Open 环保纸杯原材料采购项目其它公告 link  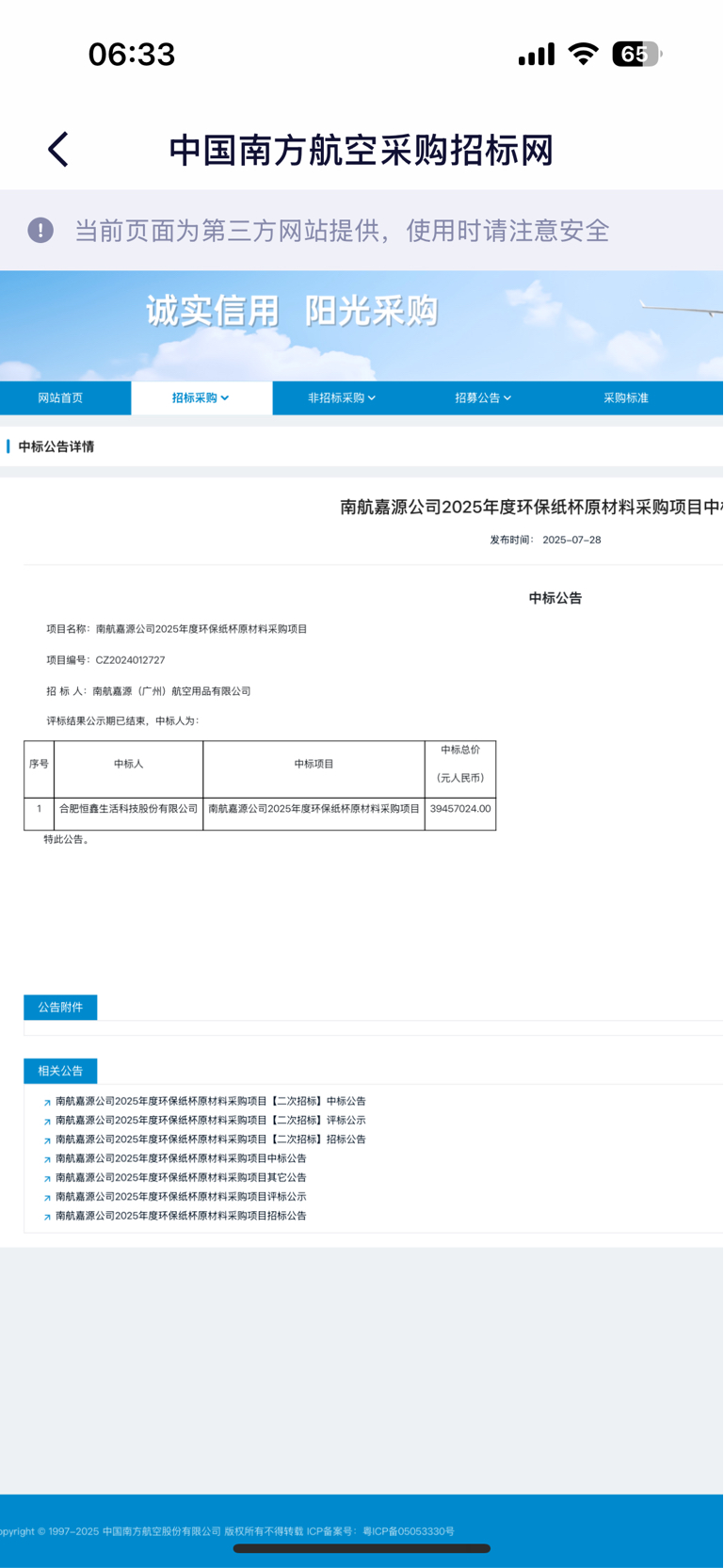(x=181, y=1177)
